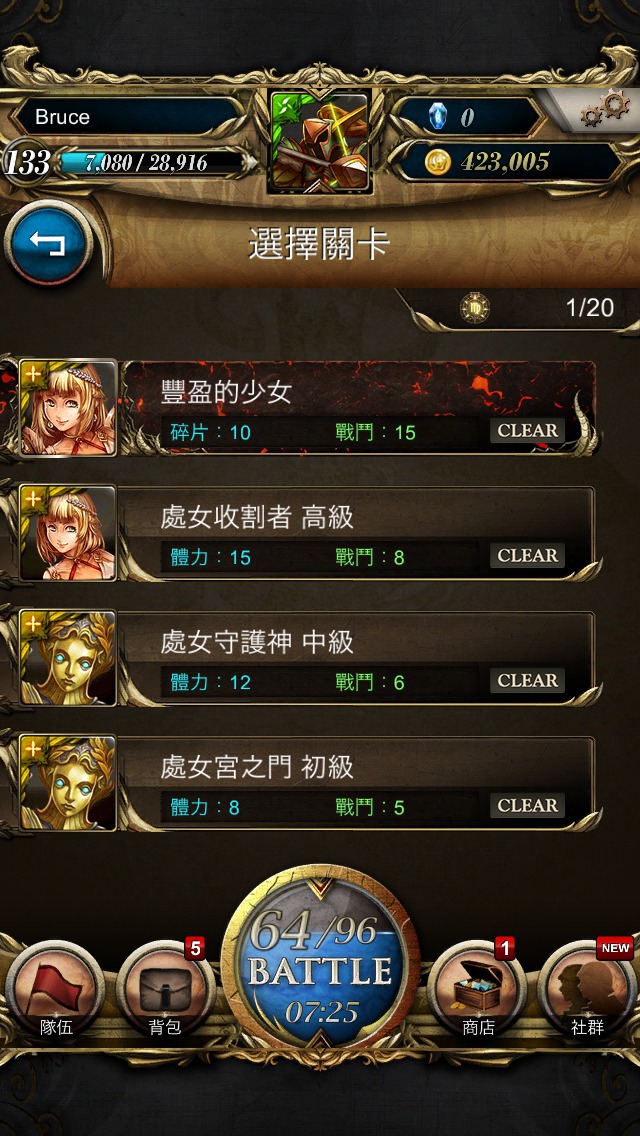Open settings via the gears icon

tap(604, 110)
